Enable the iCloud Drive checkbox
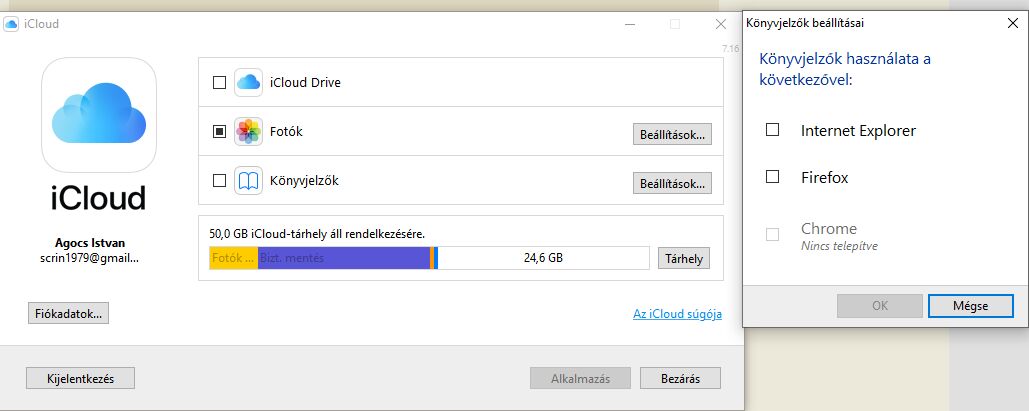 219,83
